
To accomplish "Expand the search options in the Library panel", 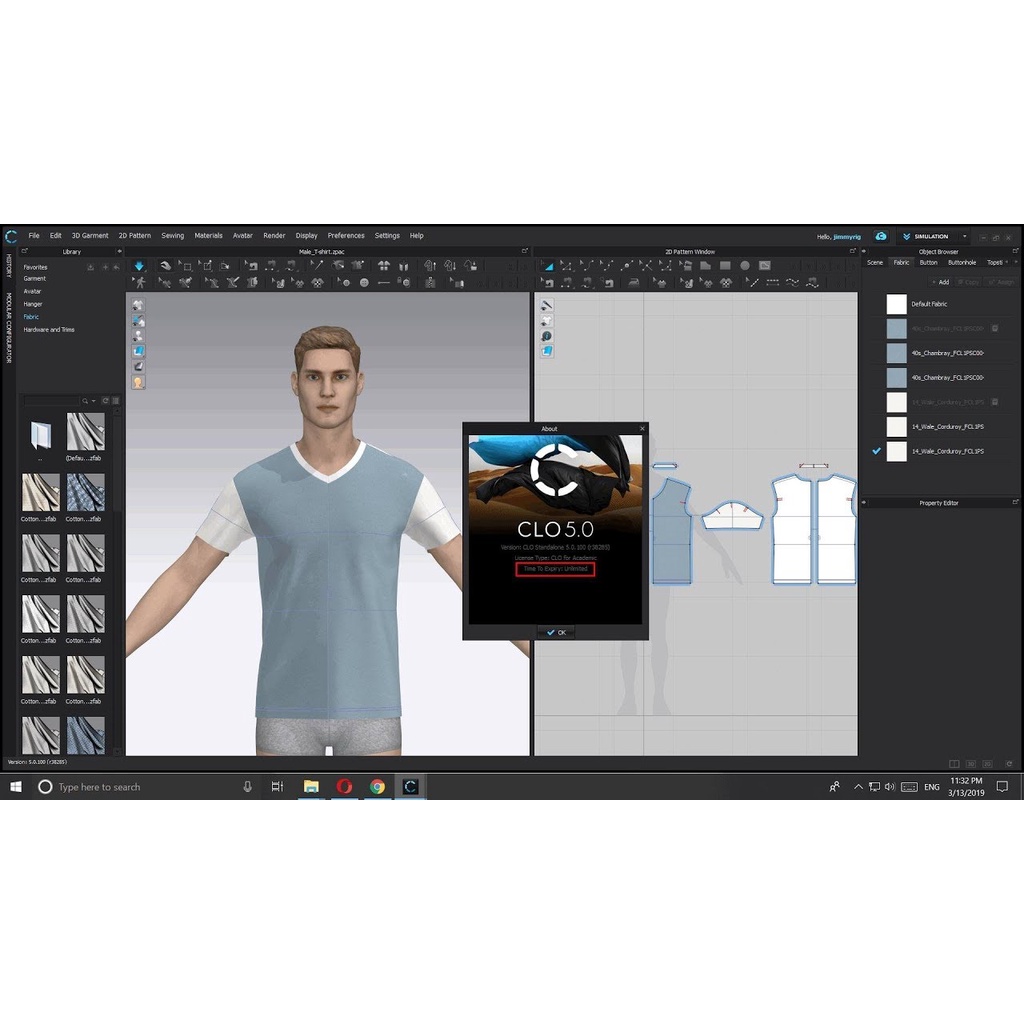I will point(94,401).
